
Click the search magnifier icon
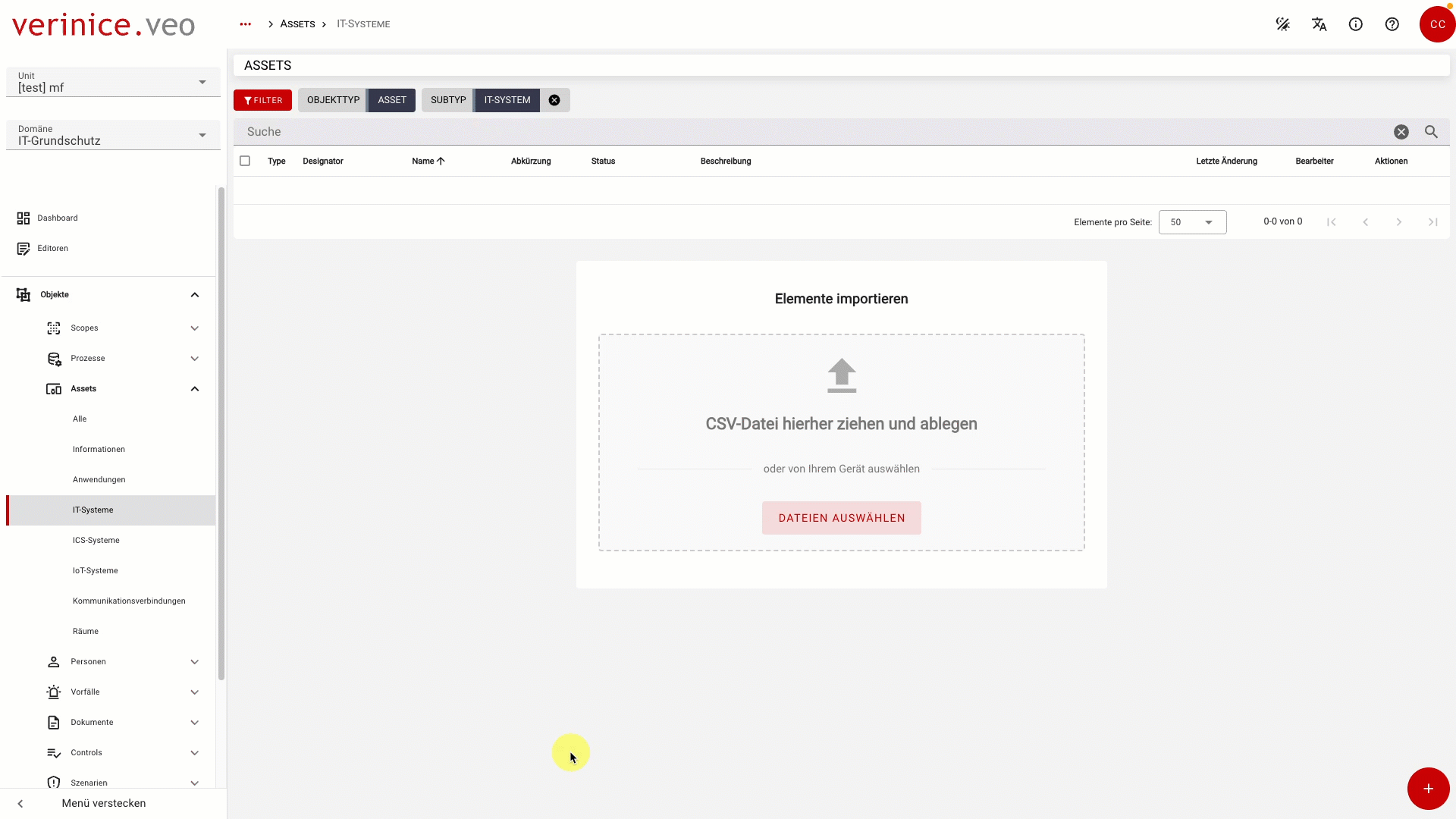(x=1432, y=131)
